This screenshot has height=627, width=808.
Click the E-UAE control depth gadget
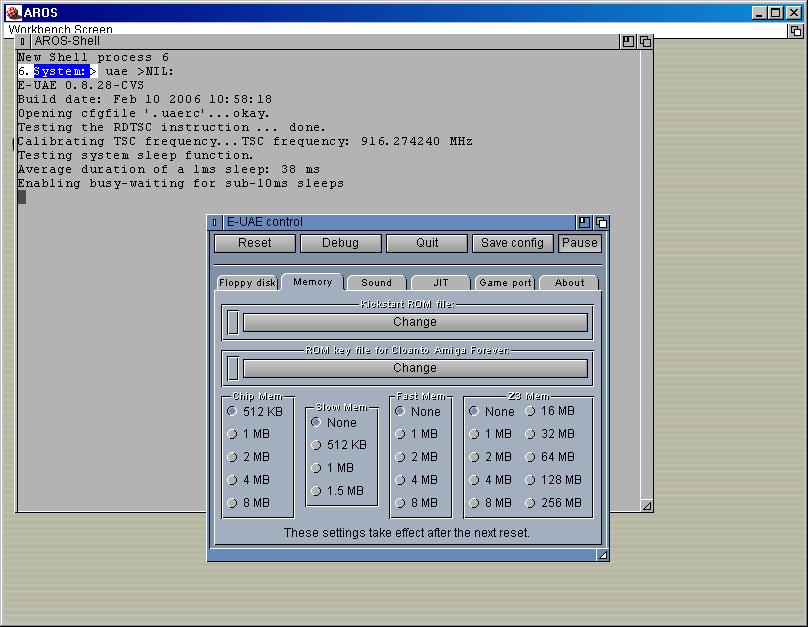point(601,222)
